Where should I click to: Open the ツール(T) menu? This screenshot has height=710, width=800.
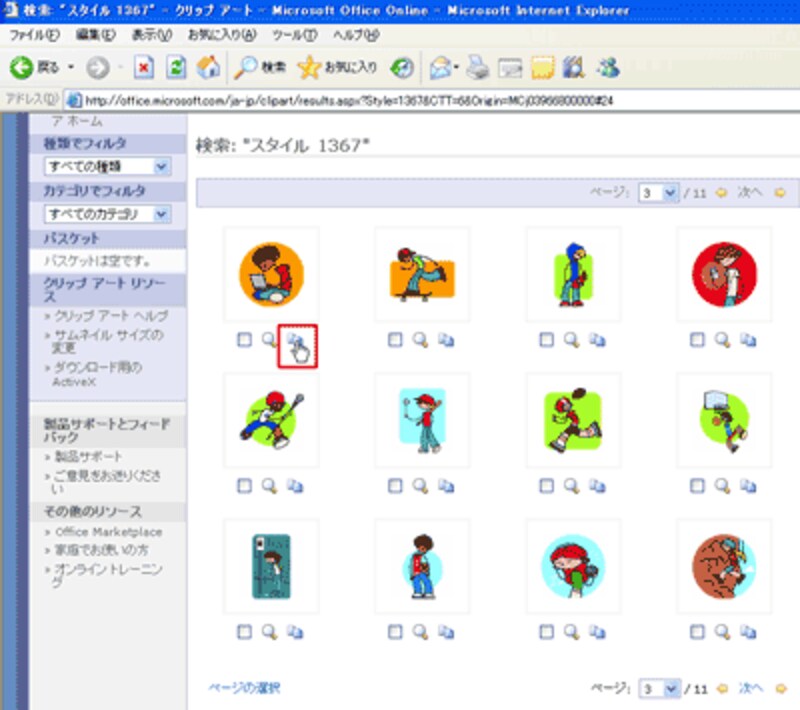pos(294,35)
